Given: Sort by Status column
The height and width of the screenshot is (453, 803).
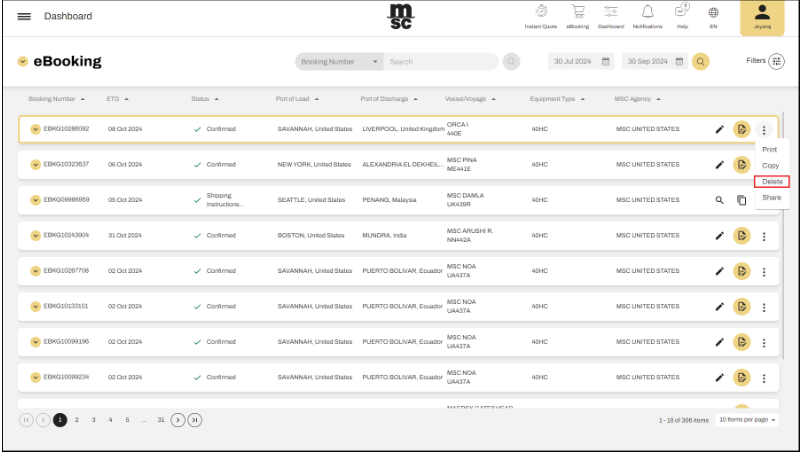Looking at the screenshot, I should pos(205,99).
